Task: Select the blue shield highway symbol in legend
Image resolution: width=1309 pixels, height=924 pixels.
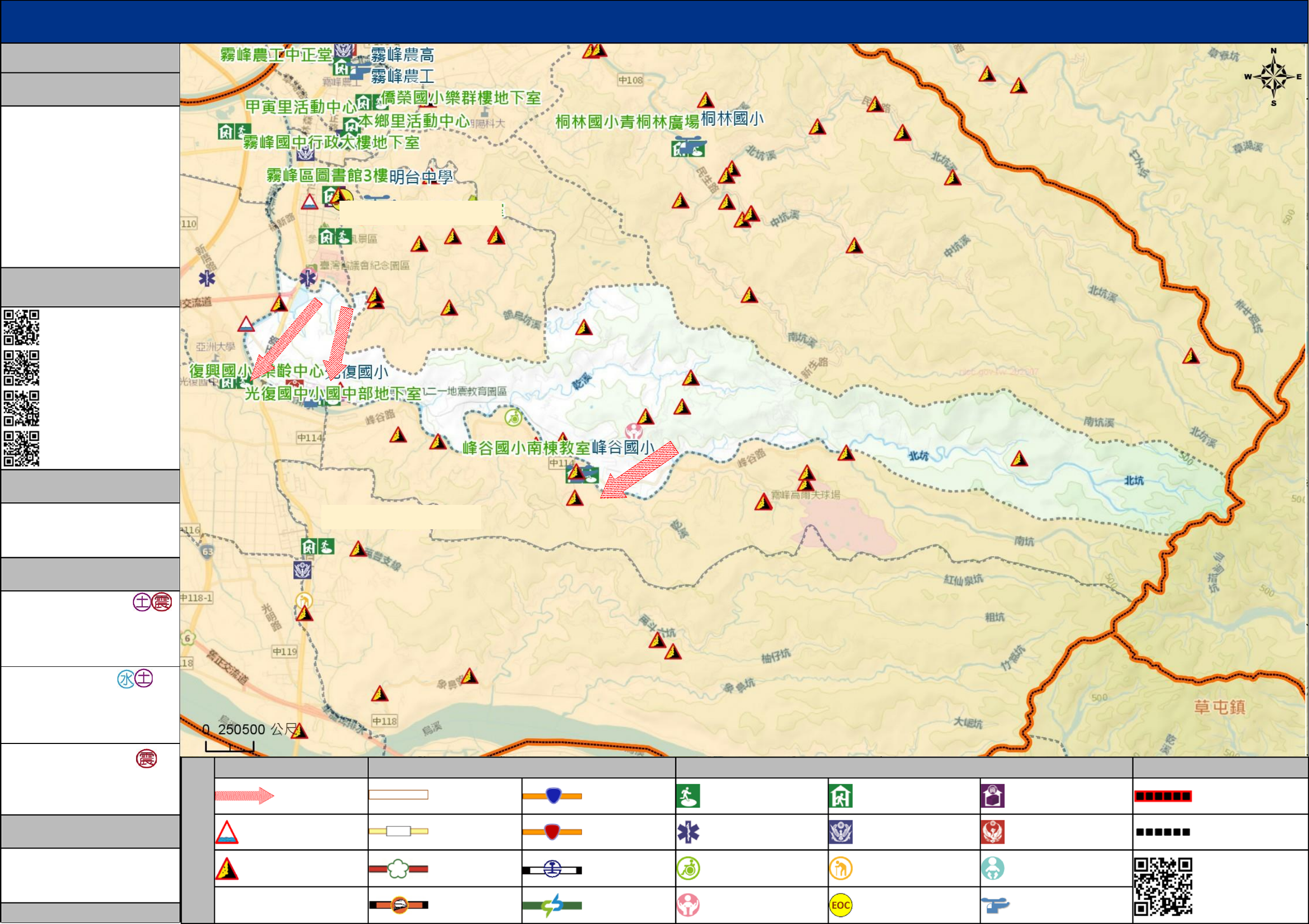Action: (553, 796)
